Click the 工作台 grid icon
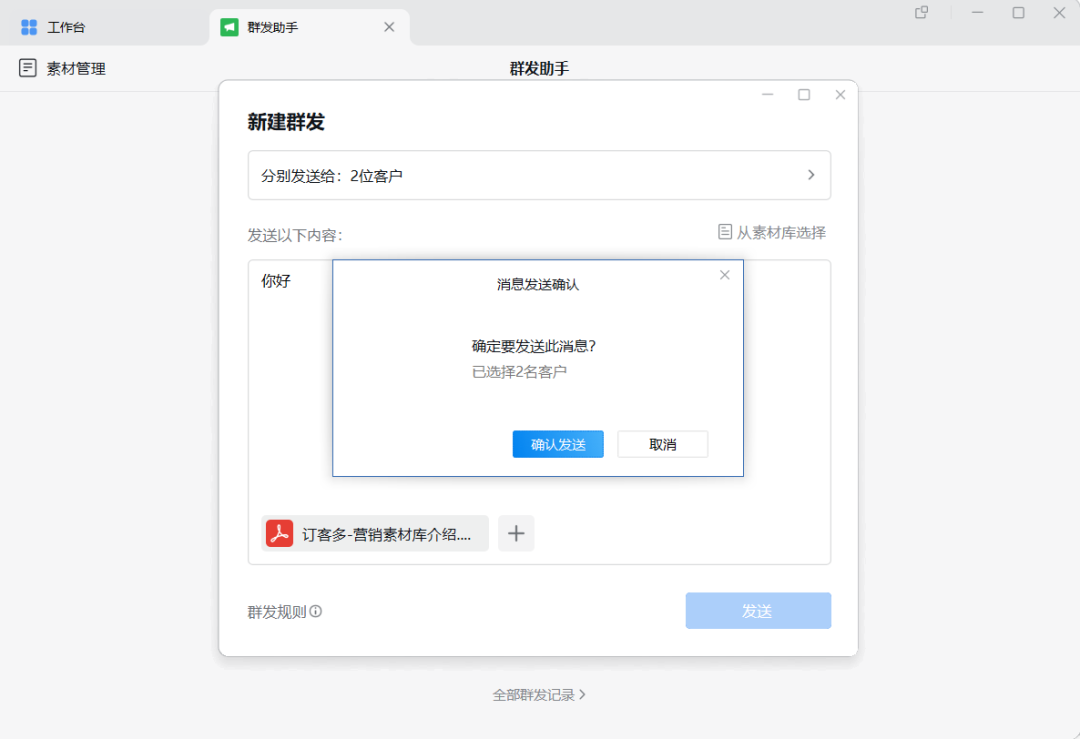Screen dimensions: 1080x739 tap(29, 28)
